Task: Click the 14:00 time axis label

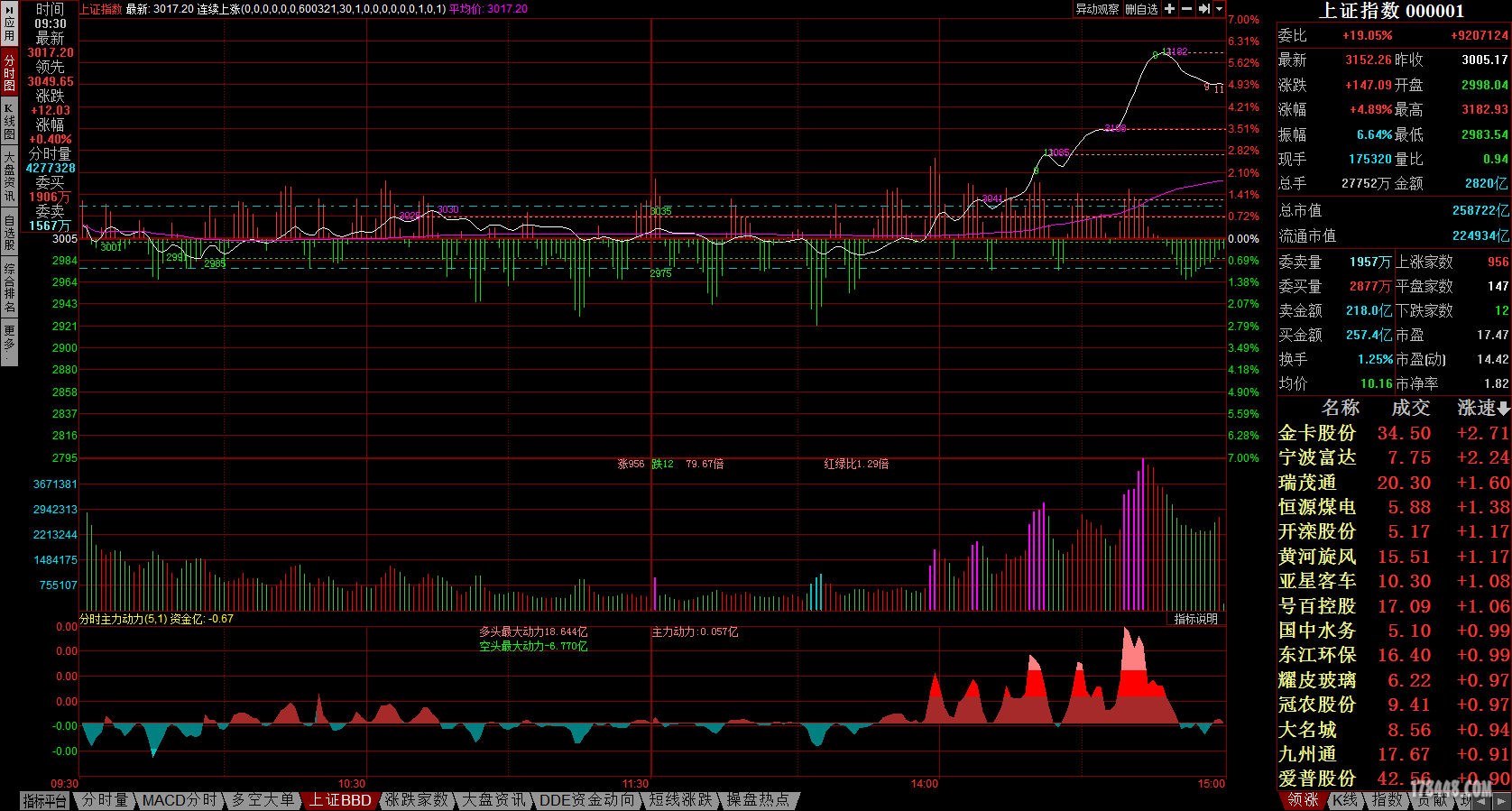Action: [x=925, y=784]
